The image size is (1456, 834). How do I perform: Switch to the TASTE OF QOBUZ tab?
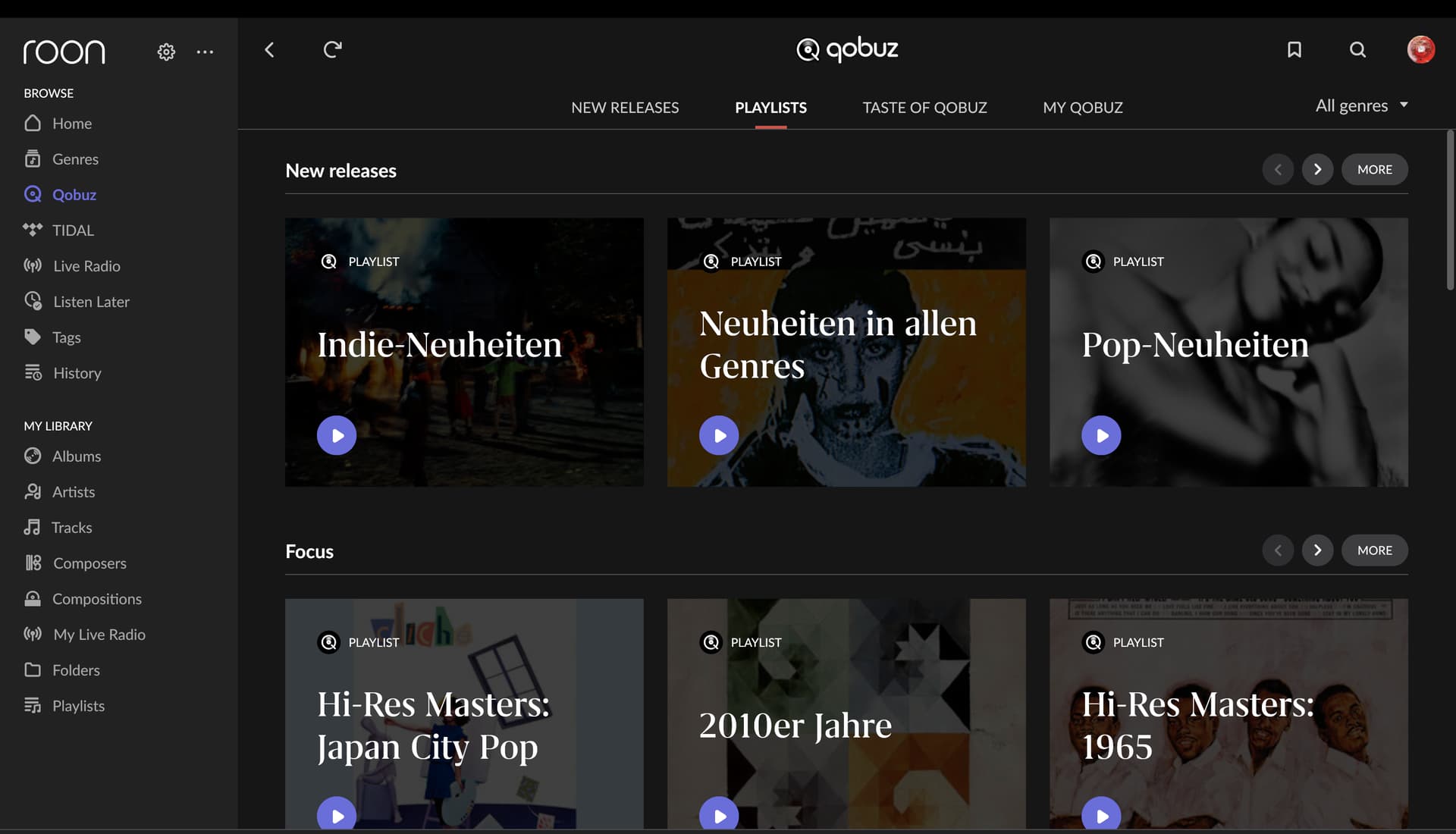924,108
